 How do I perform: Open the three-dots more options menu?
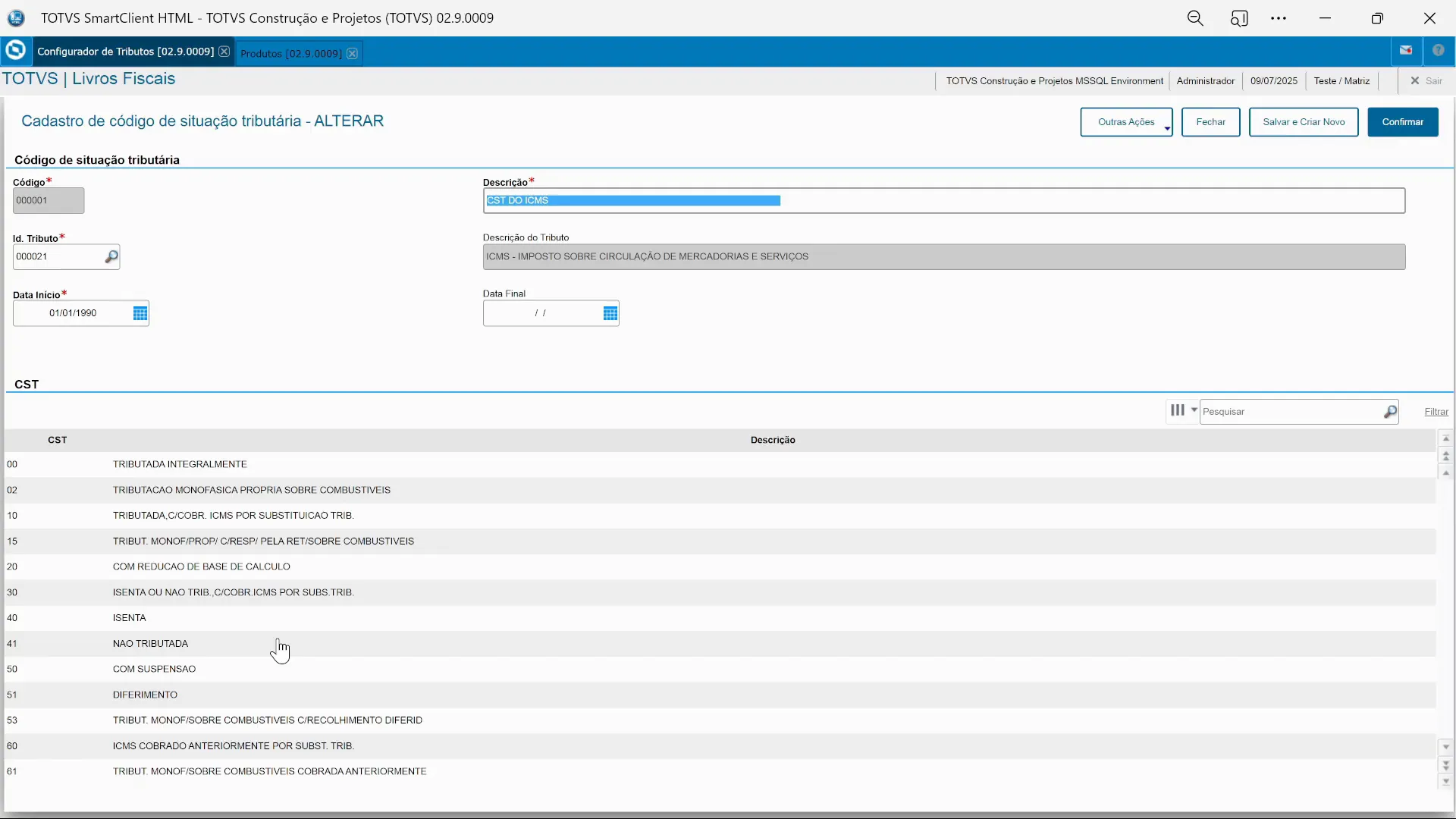point(1279,18)
